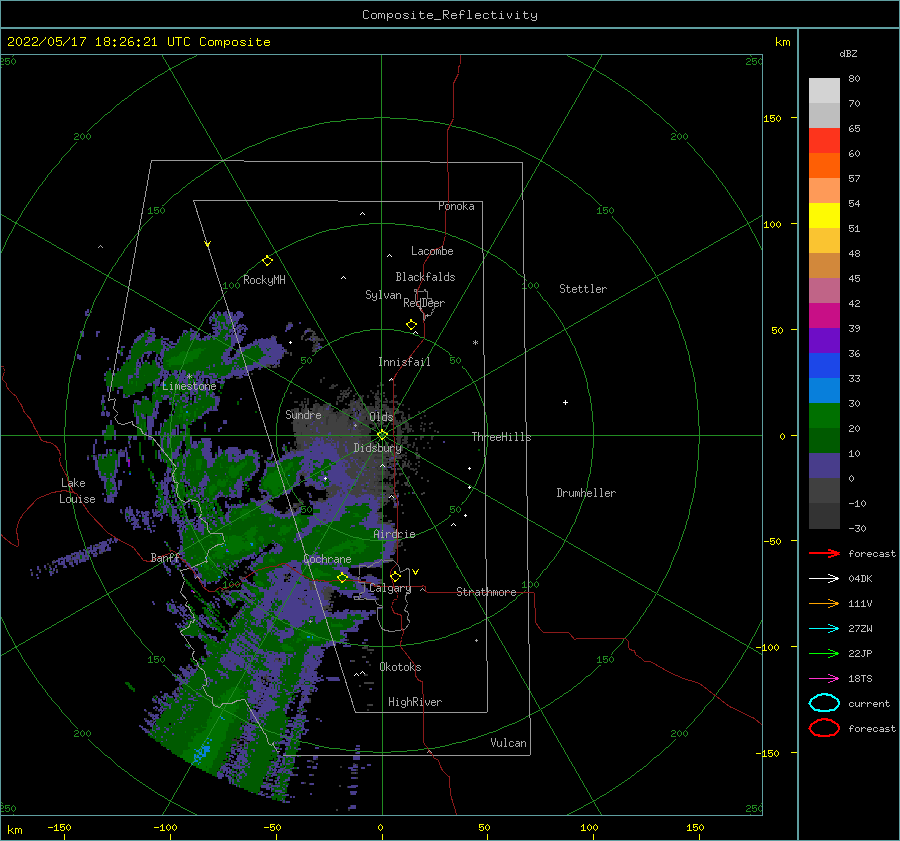Click the yellow diamond marker below Cochrane
The image size is (900, 841).
[342, 577]
